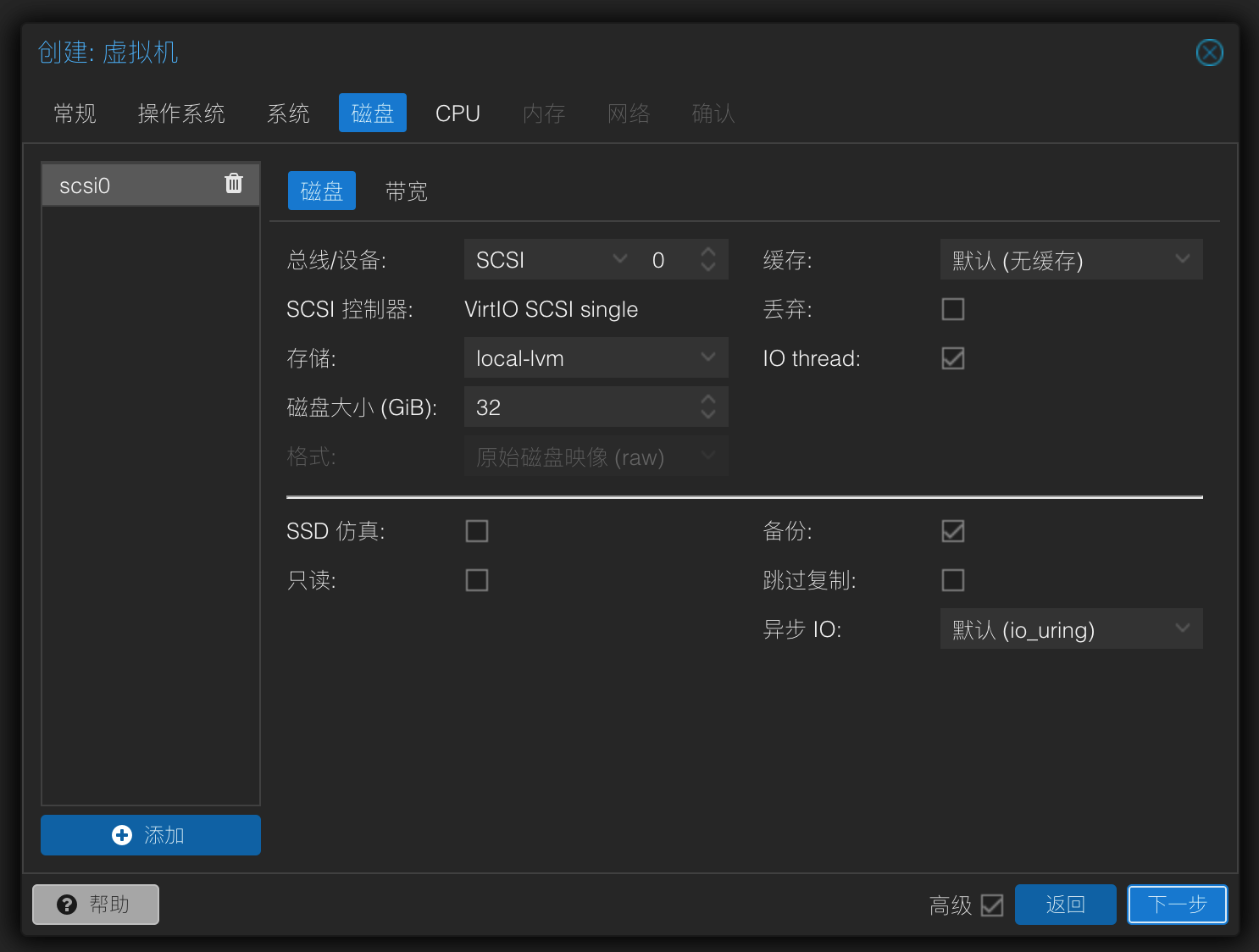1259x952 pixels.
Task: Switch to the Bandwidth (带宽) sub-tab
Action: click(x=407, y=191)
